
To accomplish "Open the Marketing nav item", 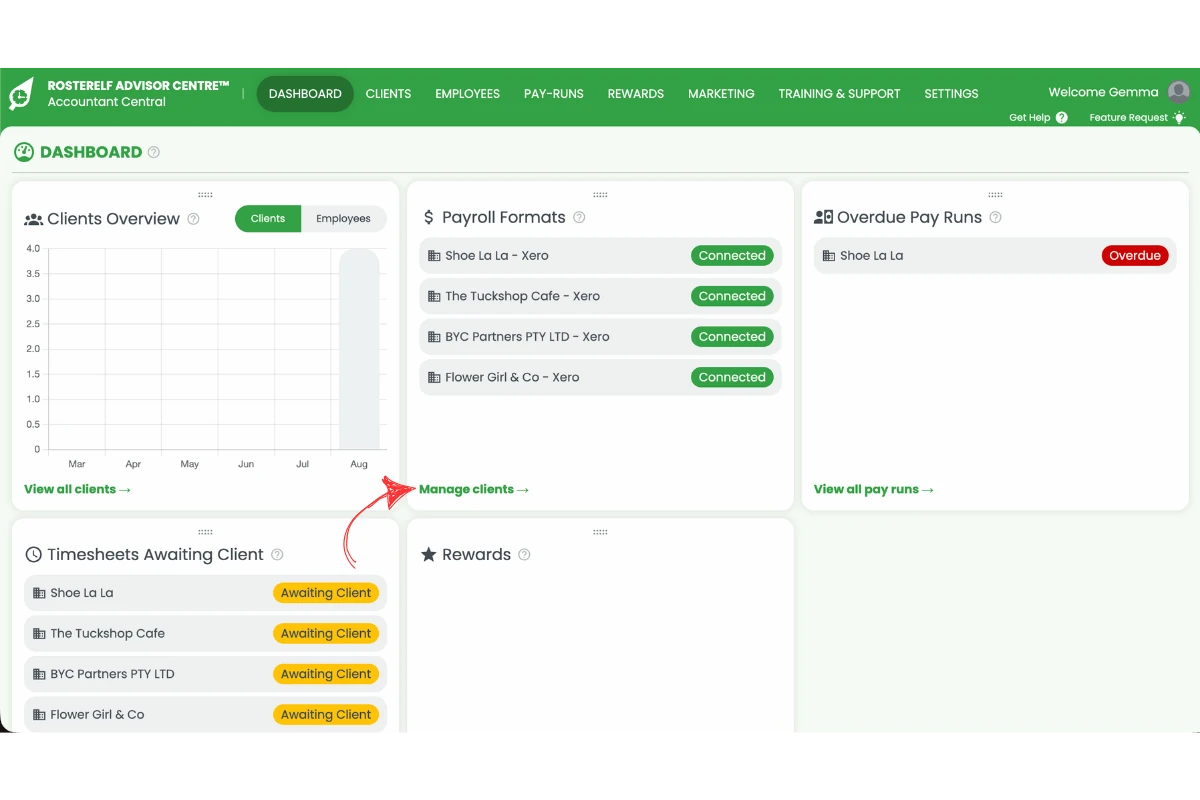I will click(x=721, y=94).
